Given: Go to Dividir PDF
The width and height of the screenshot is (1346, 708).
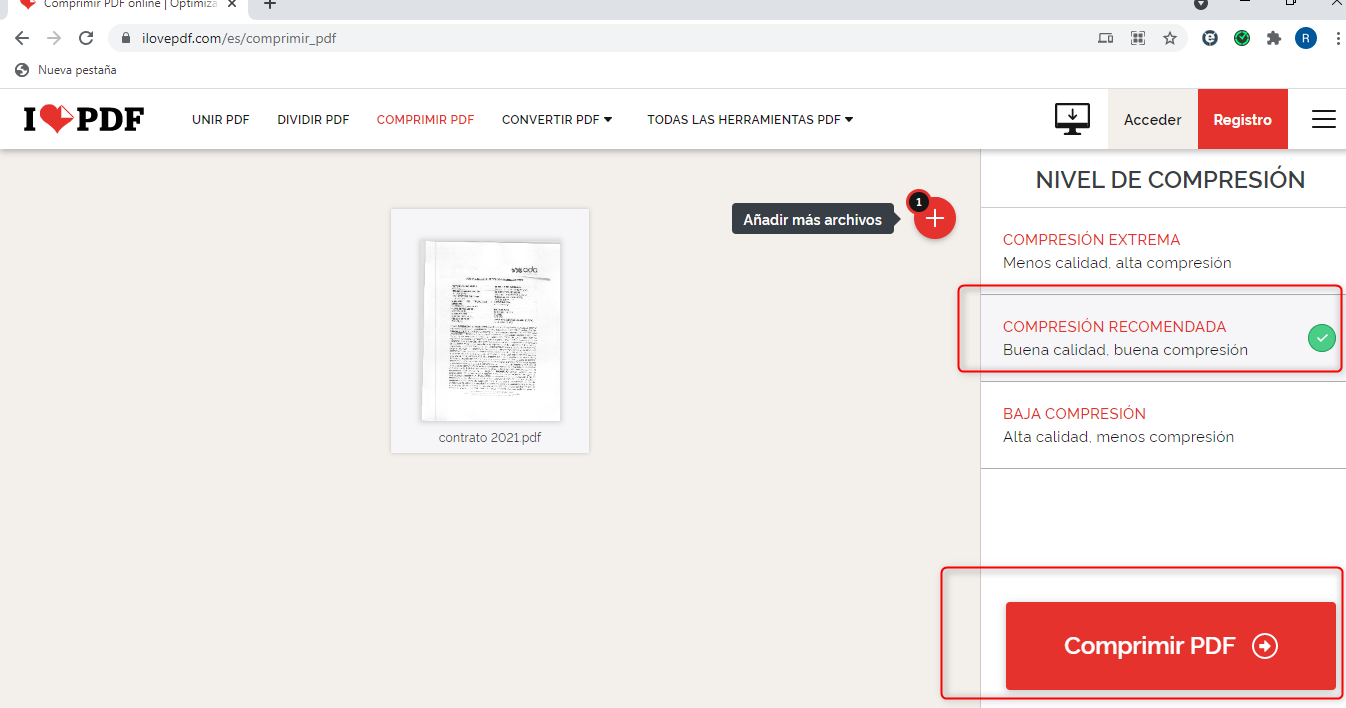Looking at the screenshot, I should click(x=313, y=120).
